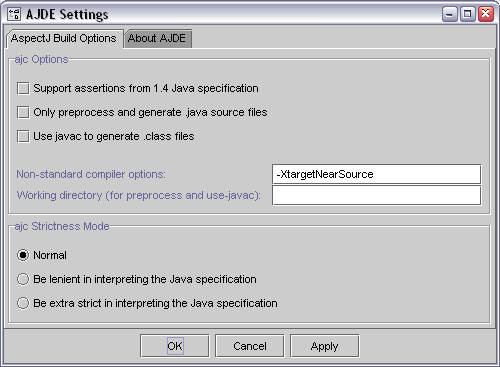Image resolution: width=500 pixels, height=367 pixels.
Task: Click the Non-standard compiler options field
Action: (376, 174)
